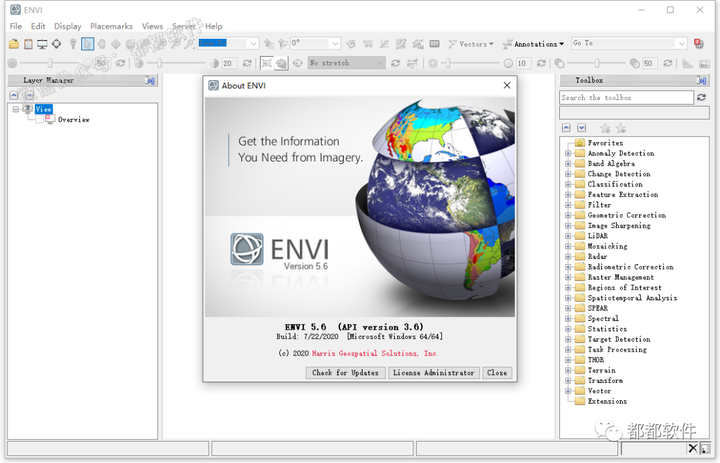The image size is (720, 463).
Task: Click the first favorites star icon
Action: click(605, 128)
